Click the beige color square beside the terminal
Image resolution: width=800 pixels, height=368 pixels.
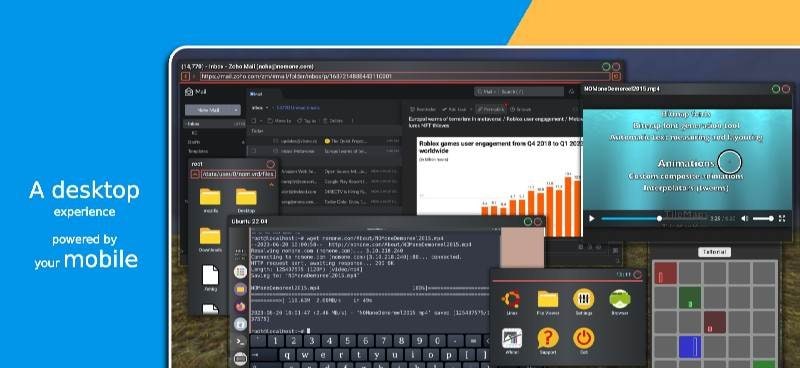pyautogui.click(x=522, y=248)
